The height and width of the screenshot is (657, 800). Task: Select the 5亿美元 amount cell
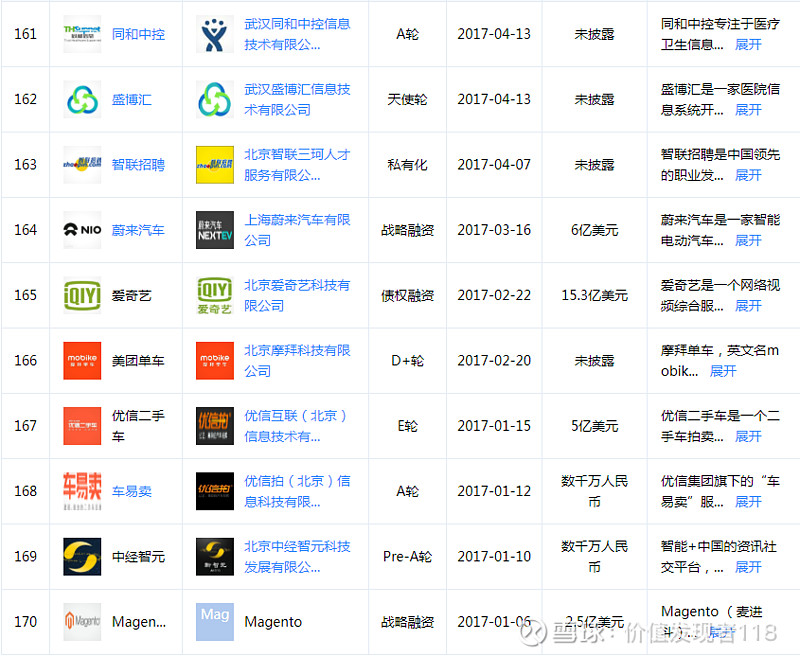(594, 426)
